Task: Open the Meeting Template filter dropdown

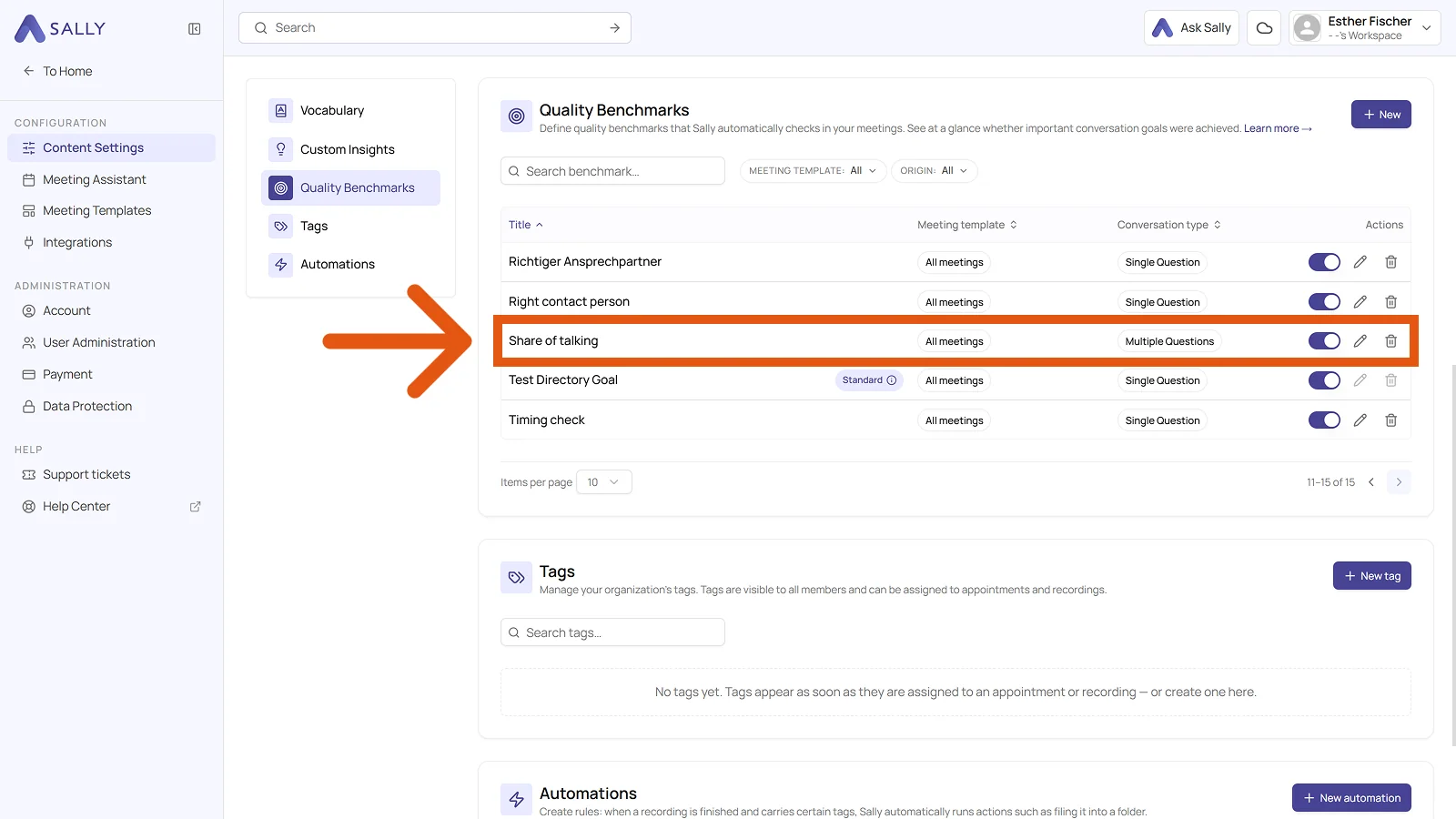Action: pos(813,171)
